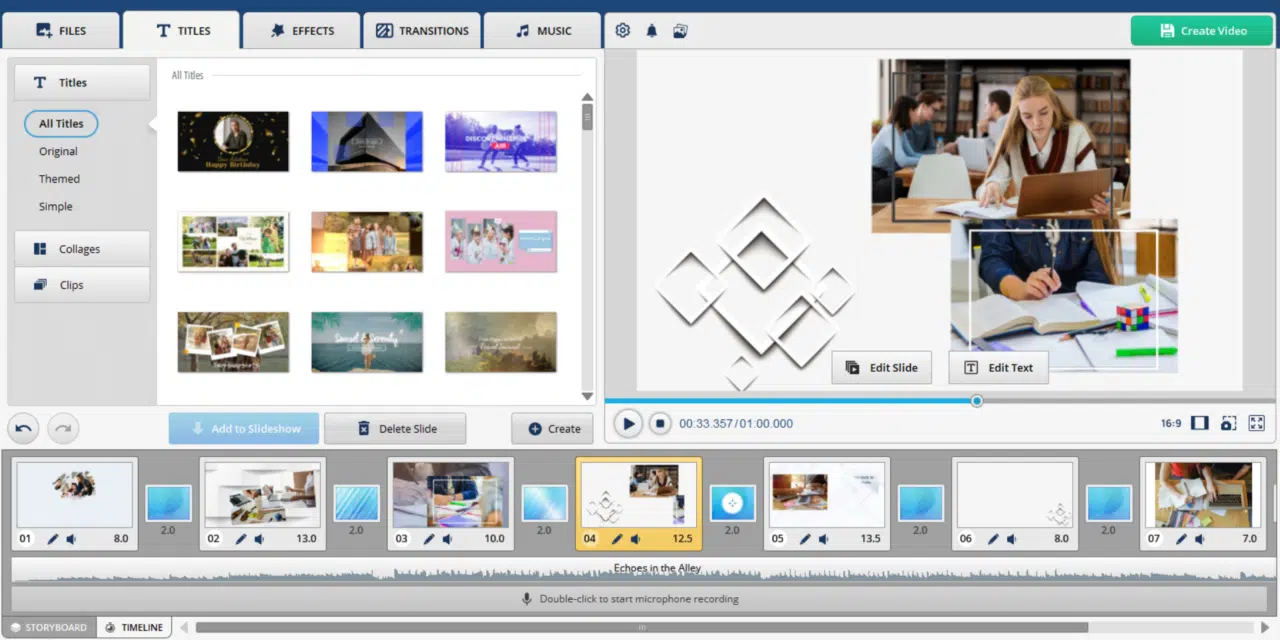The width and height of the screenshot is (1280, 640).
Task: Enter fullscreen preview mode
Action: click(1256, 423)
